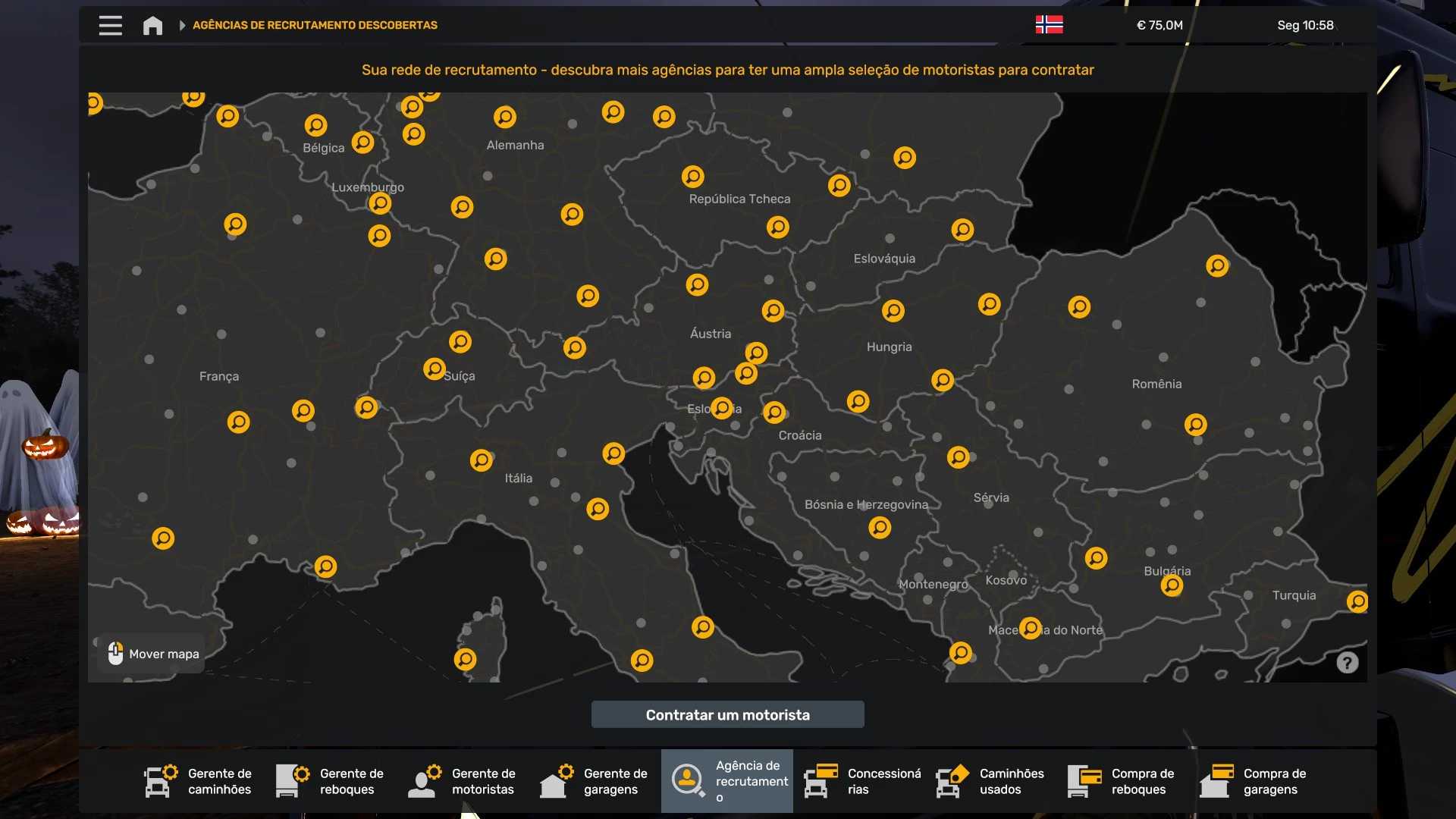Open the help question mark icon
This screenshot has width=1456, height=819.
pos(1347,663)
